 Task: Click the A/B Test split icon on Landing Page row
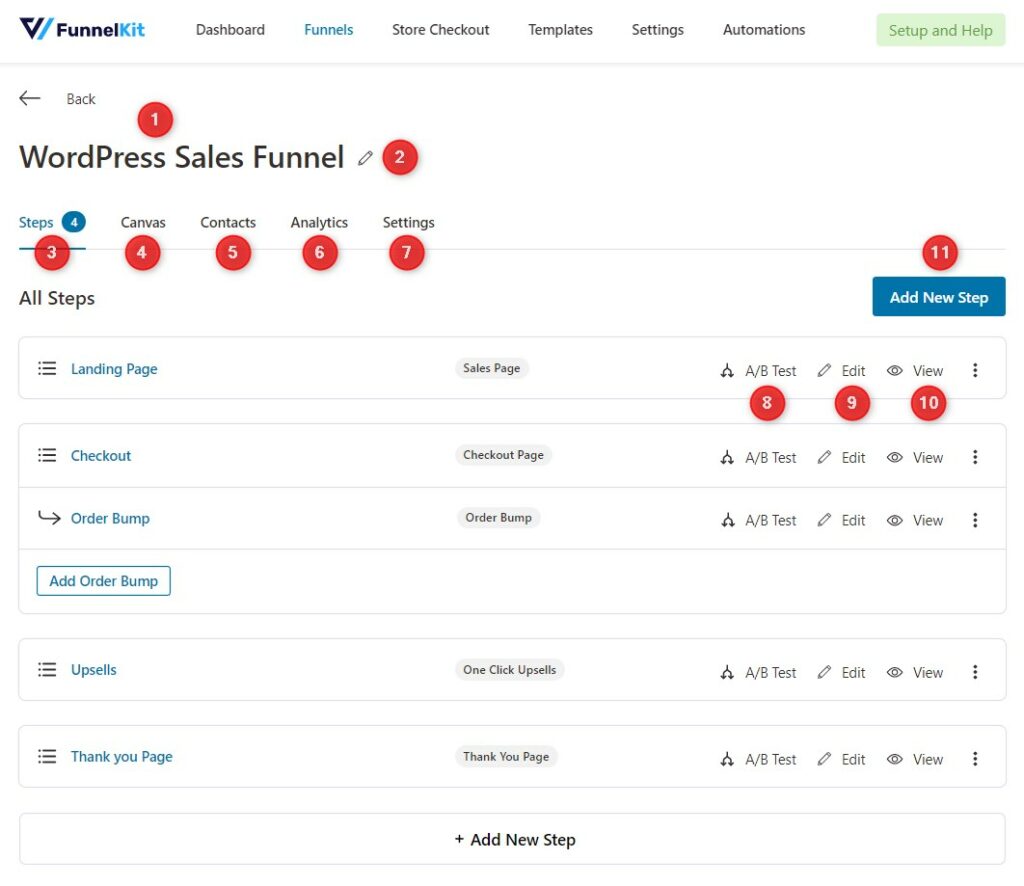click(x=727, y=370)
